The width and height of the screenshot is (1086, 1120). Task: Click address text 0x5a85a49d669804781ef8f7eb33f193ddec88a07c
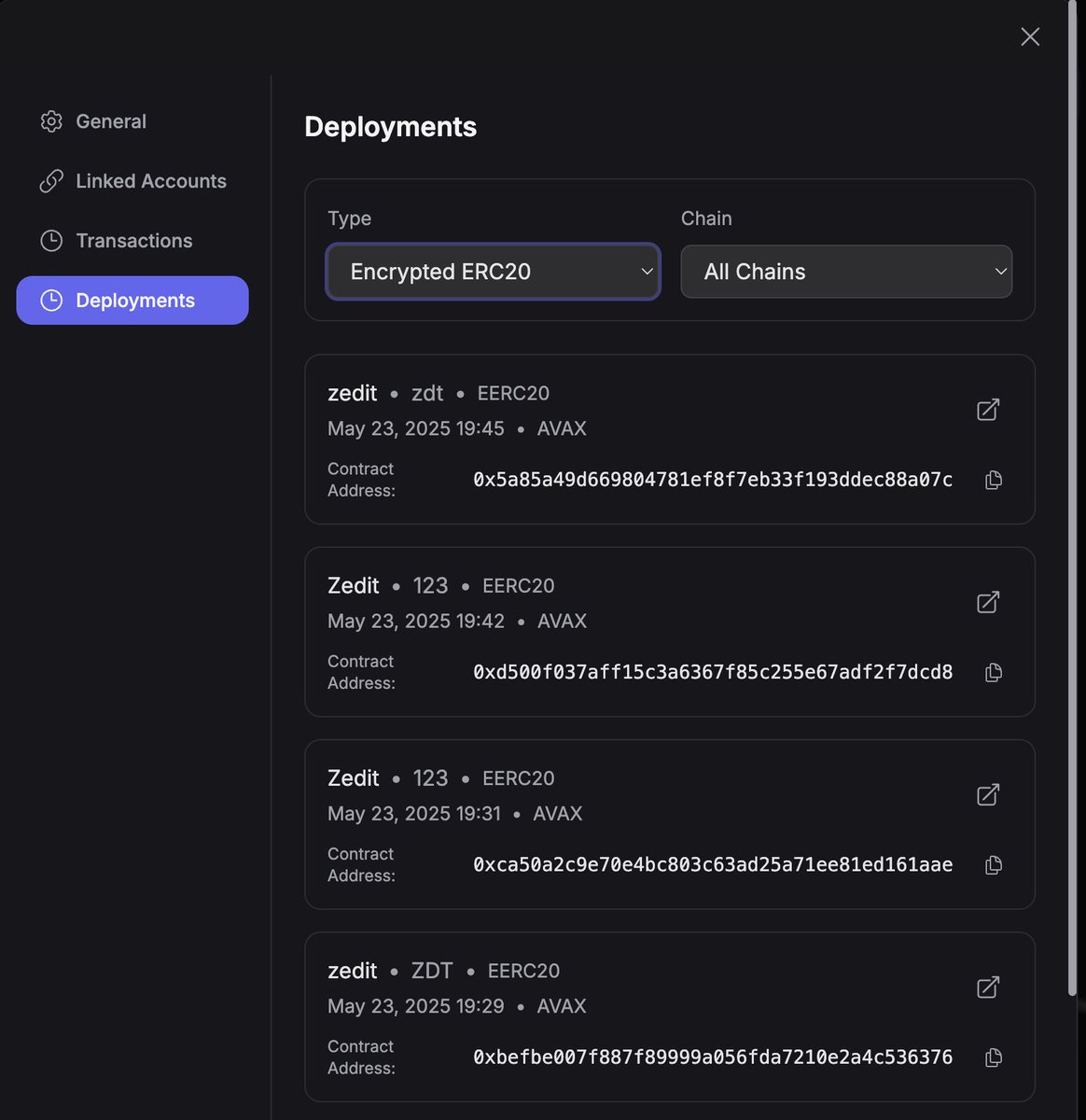pyautogui.click(x=713, y=480)
